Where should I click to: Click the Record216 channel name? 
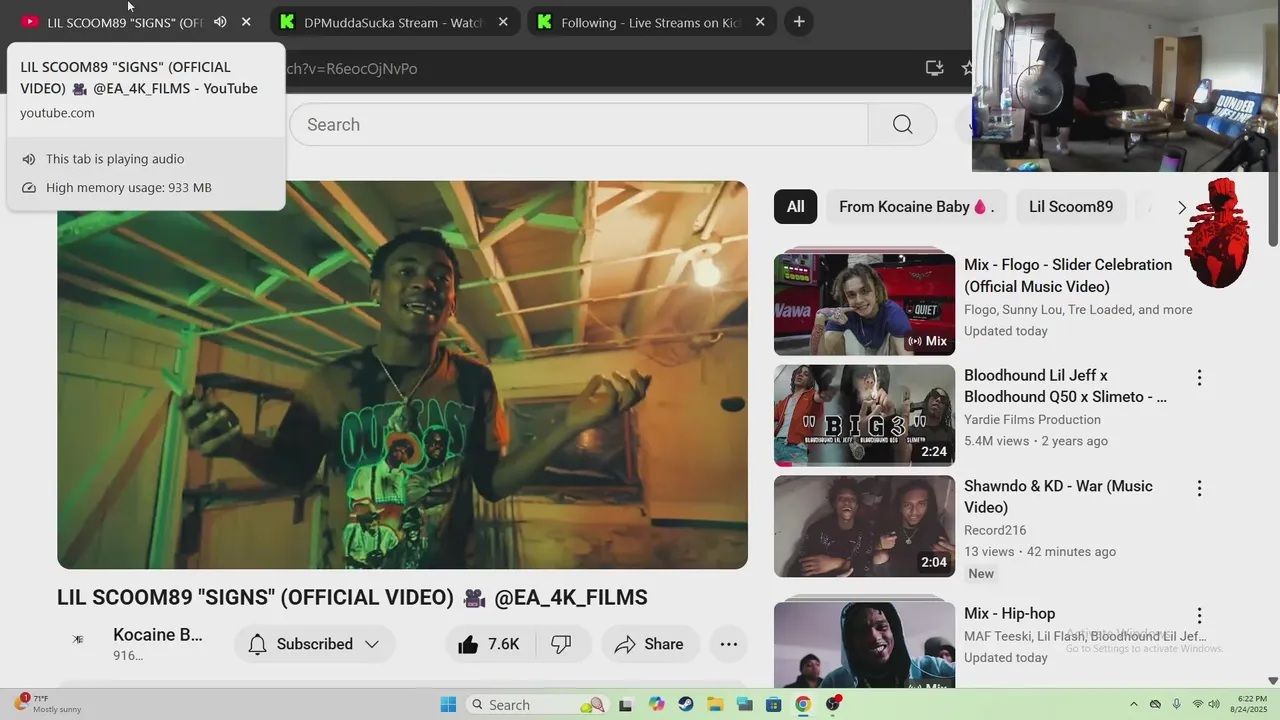coord(995,530)
